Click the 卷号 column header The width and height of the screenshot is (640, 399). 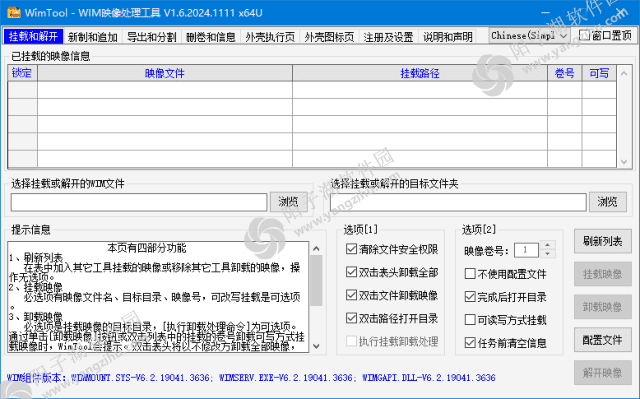tap(564, 73)
